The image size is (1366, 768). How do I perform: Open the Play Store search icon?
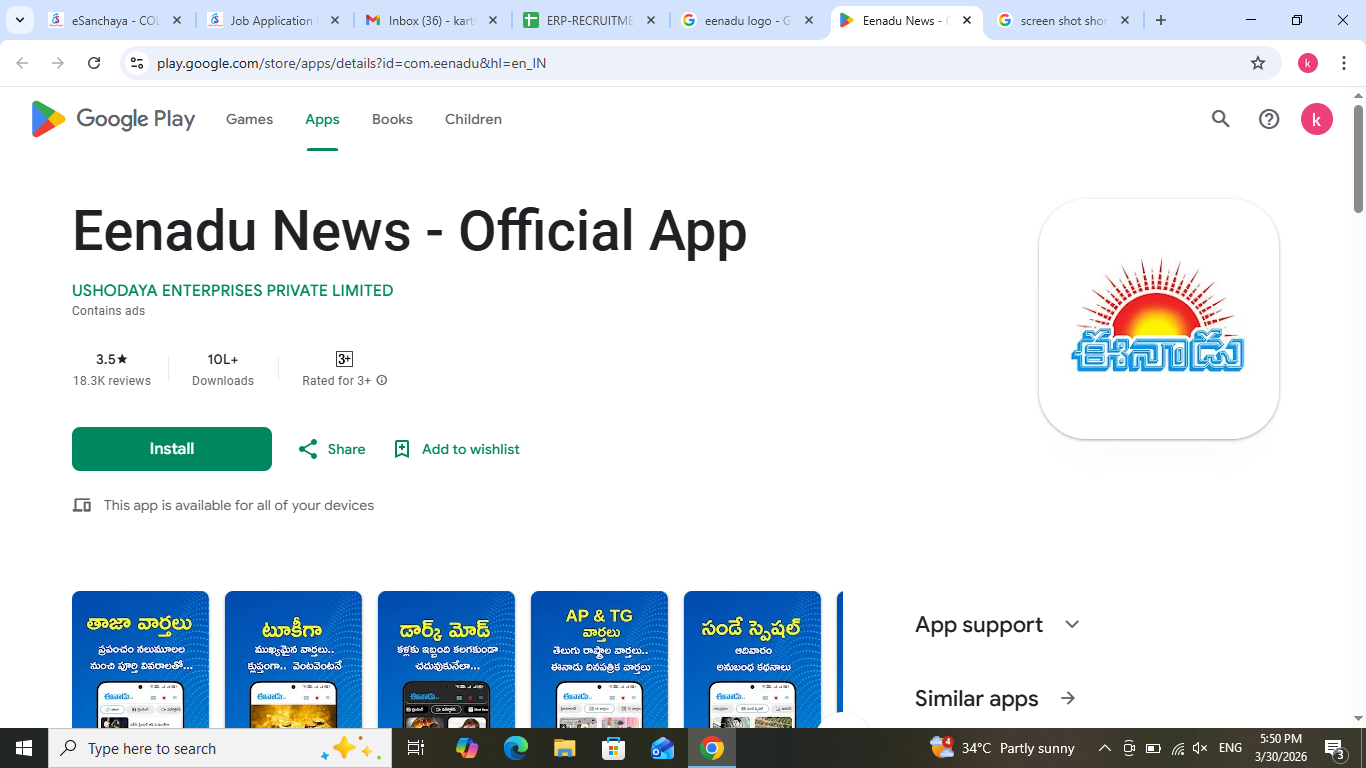pyautogui.click(x=1220, y=119)
